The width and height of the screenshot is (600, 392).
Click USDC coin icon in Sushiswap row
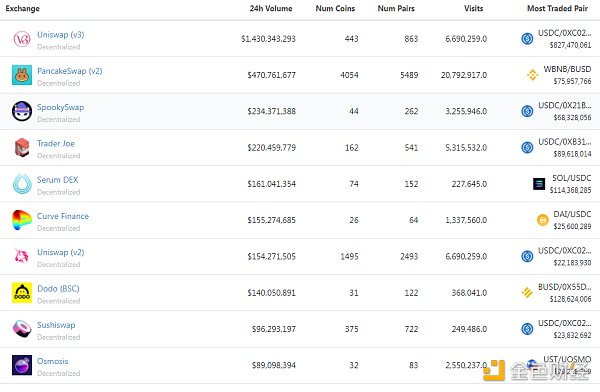[x=527, y=329]
